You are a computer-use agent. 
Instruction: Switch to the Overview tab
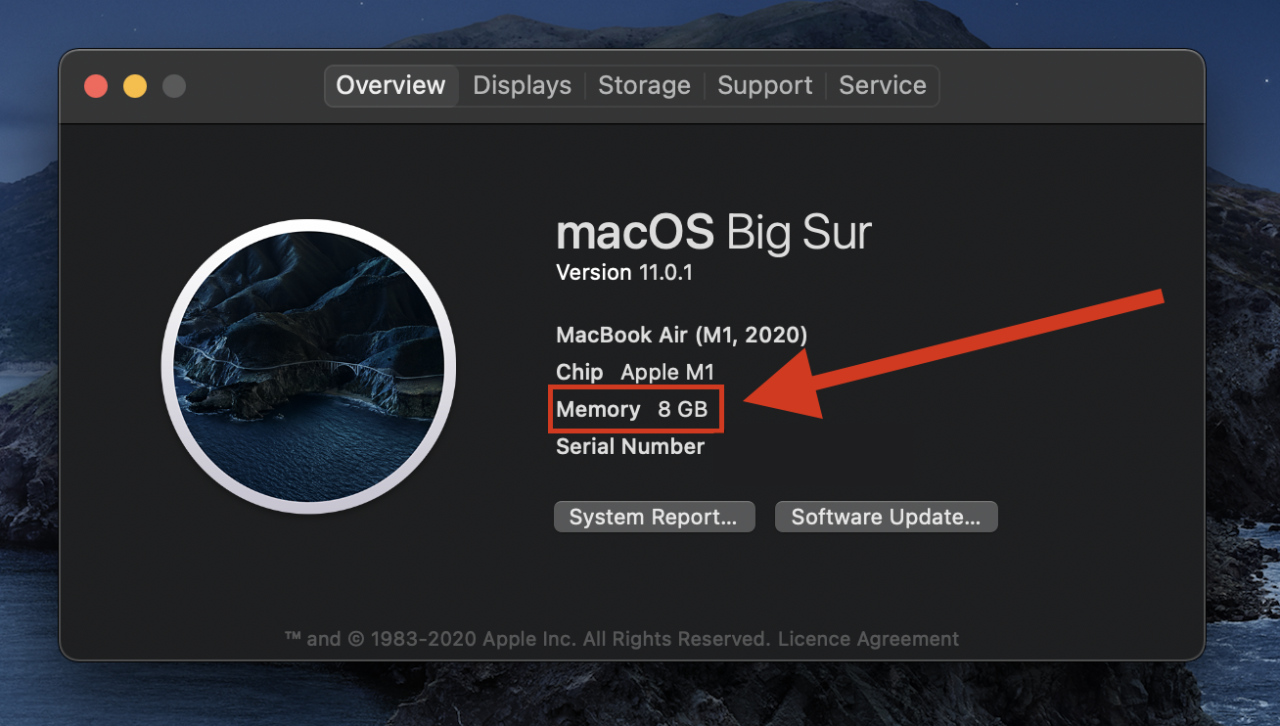tap(391, 86)
